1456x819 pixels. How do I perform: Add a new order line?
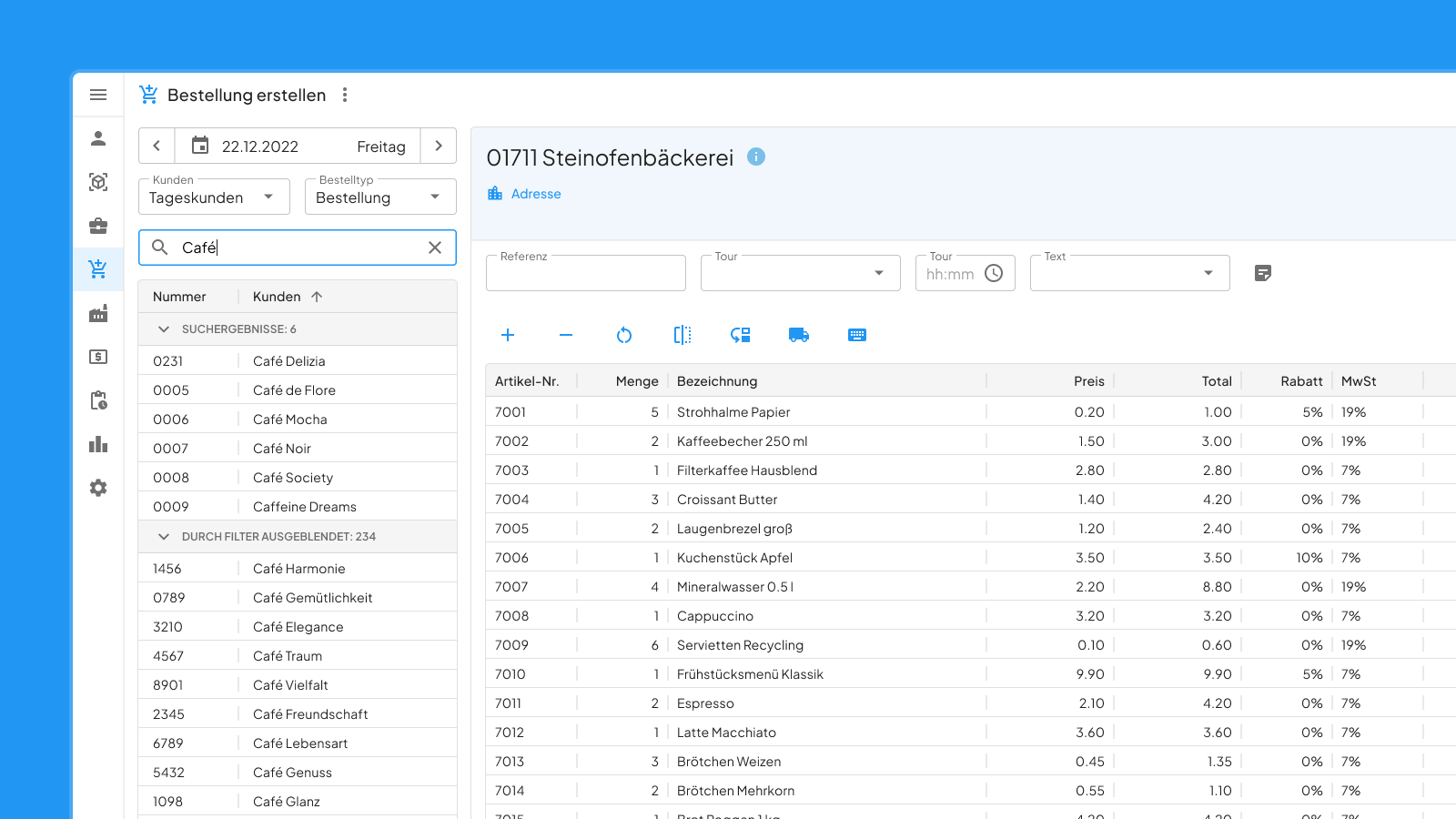click(508, 335)
